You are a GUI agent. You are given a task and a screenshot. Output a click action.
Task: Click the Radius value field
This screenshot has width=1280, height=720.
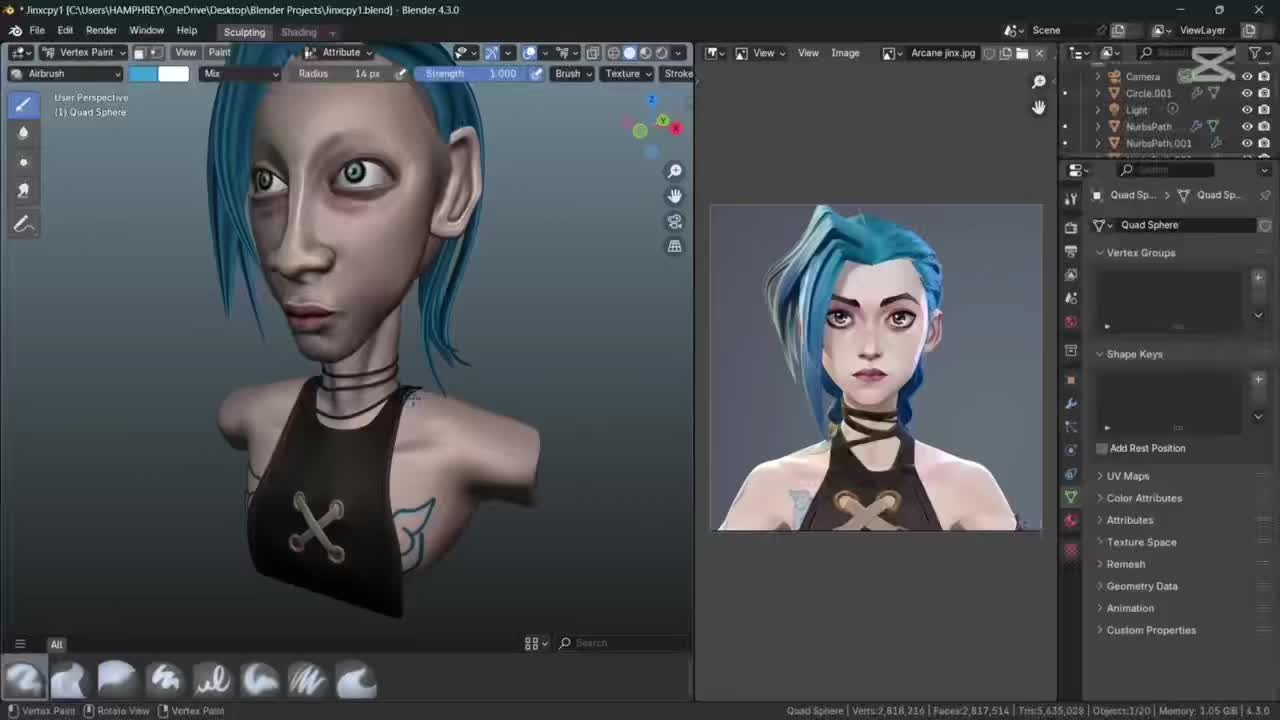338,73
